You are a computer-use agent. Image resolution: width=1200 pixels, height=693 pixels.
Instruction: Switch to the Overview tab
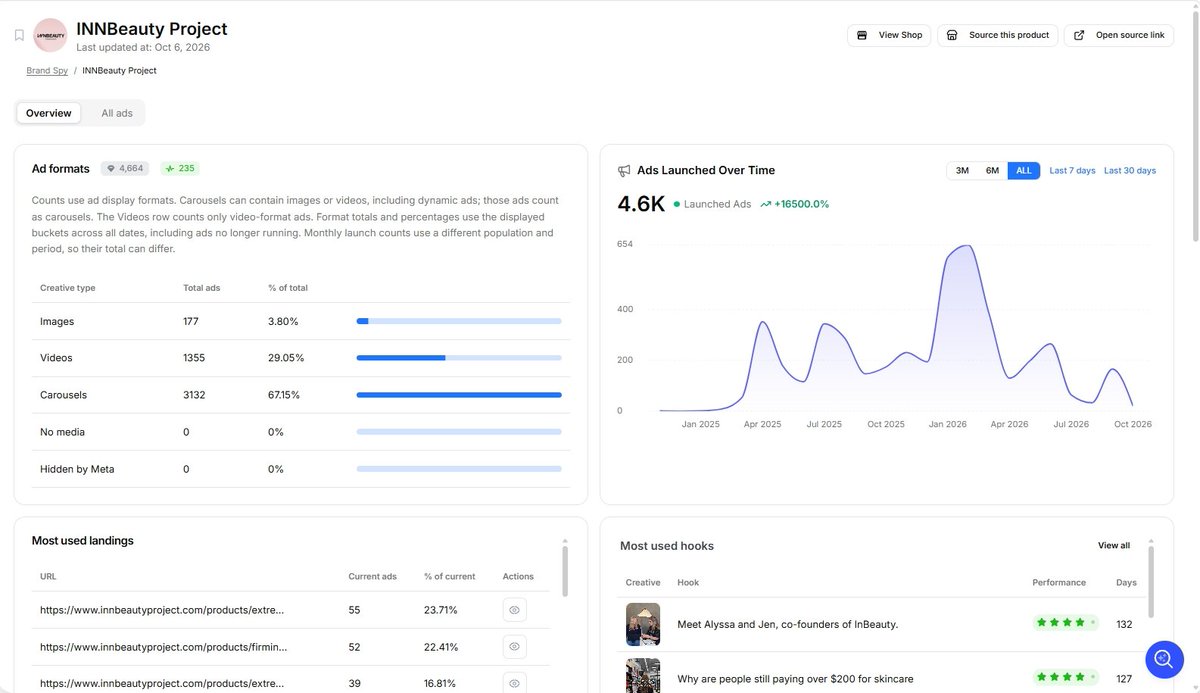coord(49,113)
